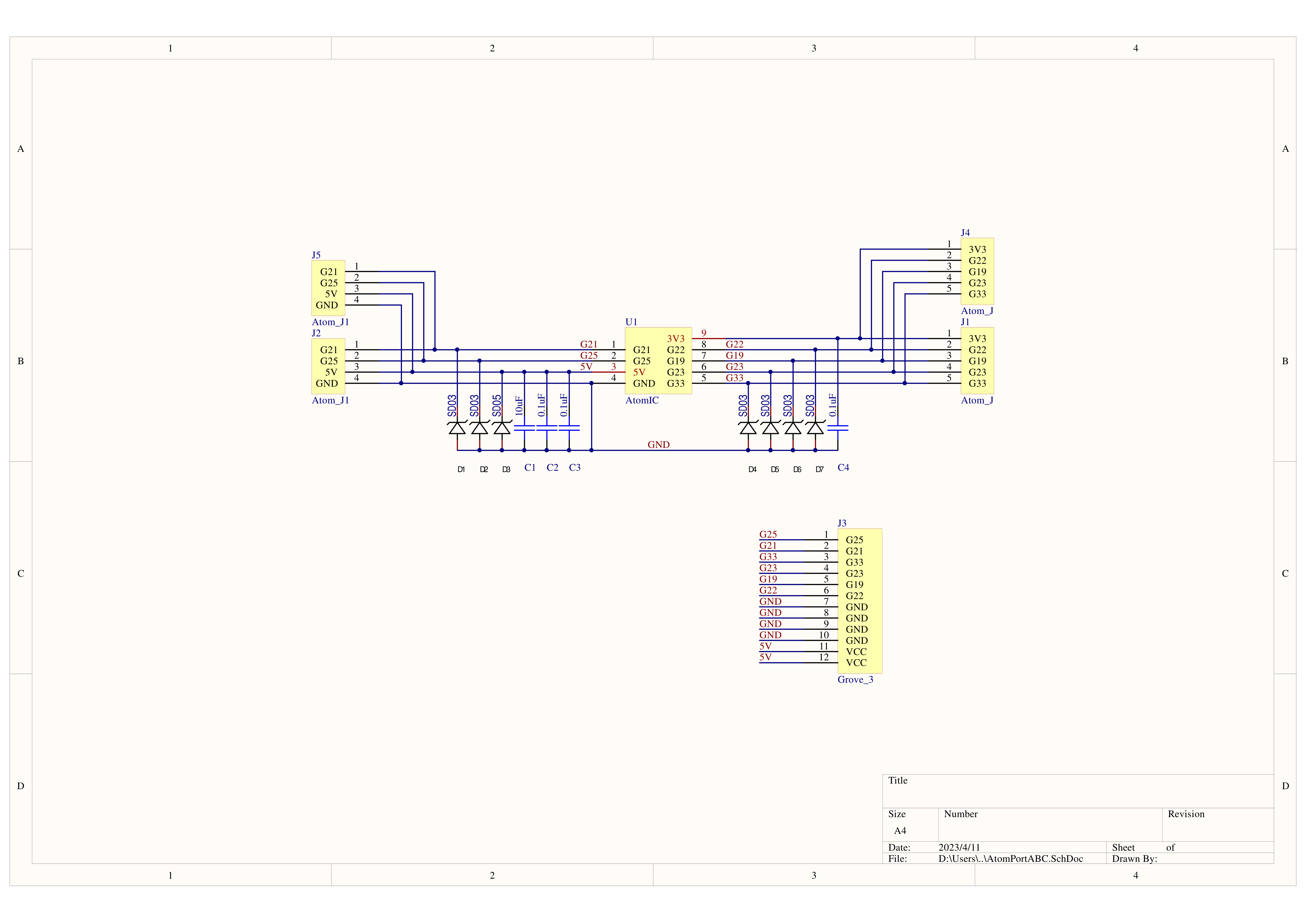Select the J5 connector body
The height and width of the screenshot is (924, 1308).
pyautogui.click(x=328, y=288)
